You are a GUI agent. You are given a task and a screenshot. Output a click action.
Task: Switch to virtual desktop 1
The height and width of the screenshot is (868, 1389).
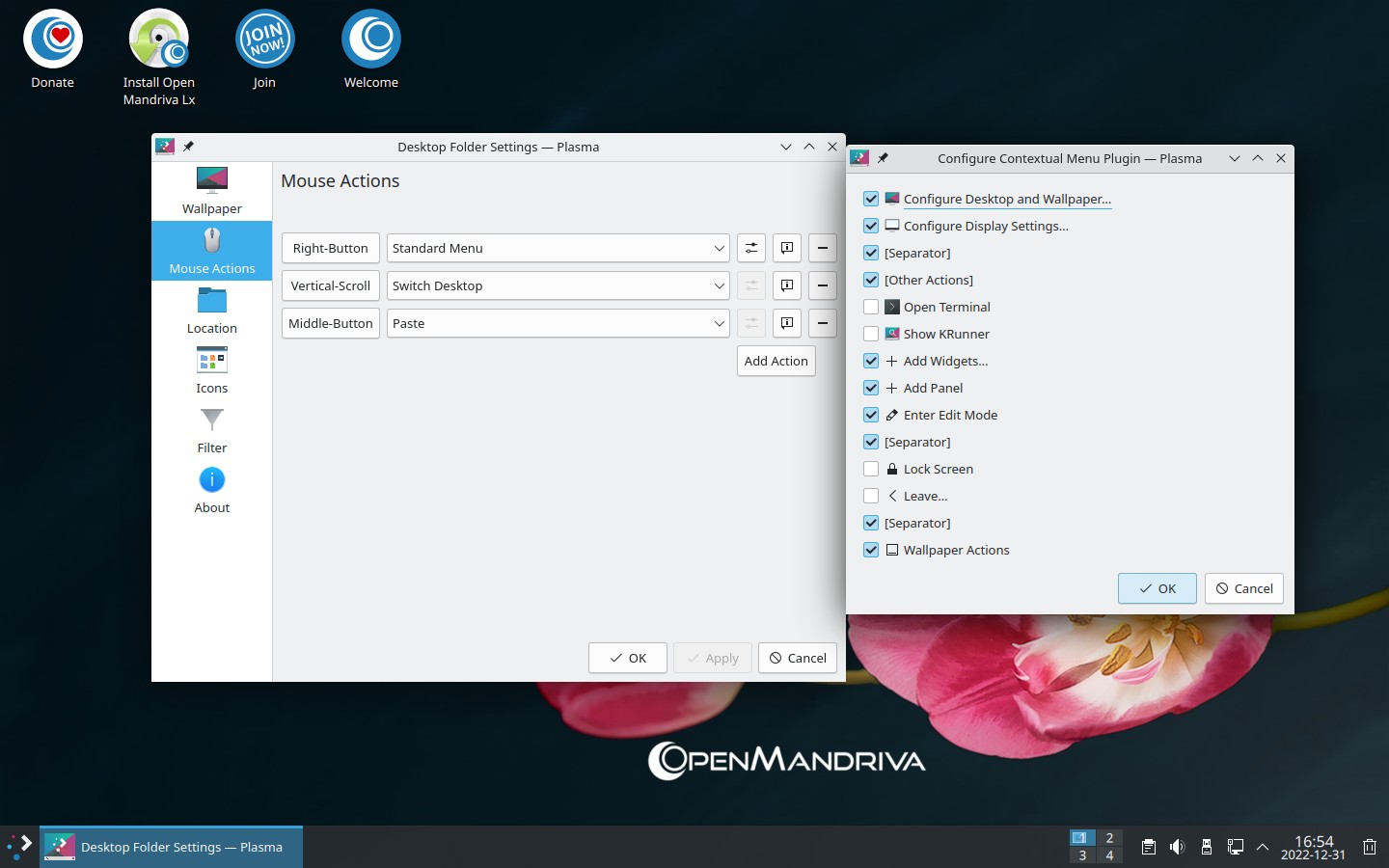point(1081,838)
